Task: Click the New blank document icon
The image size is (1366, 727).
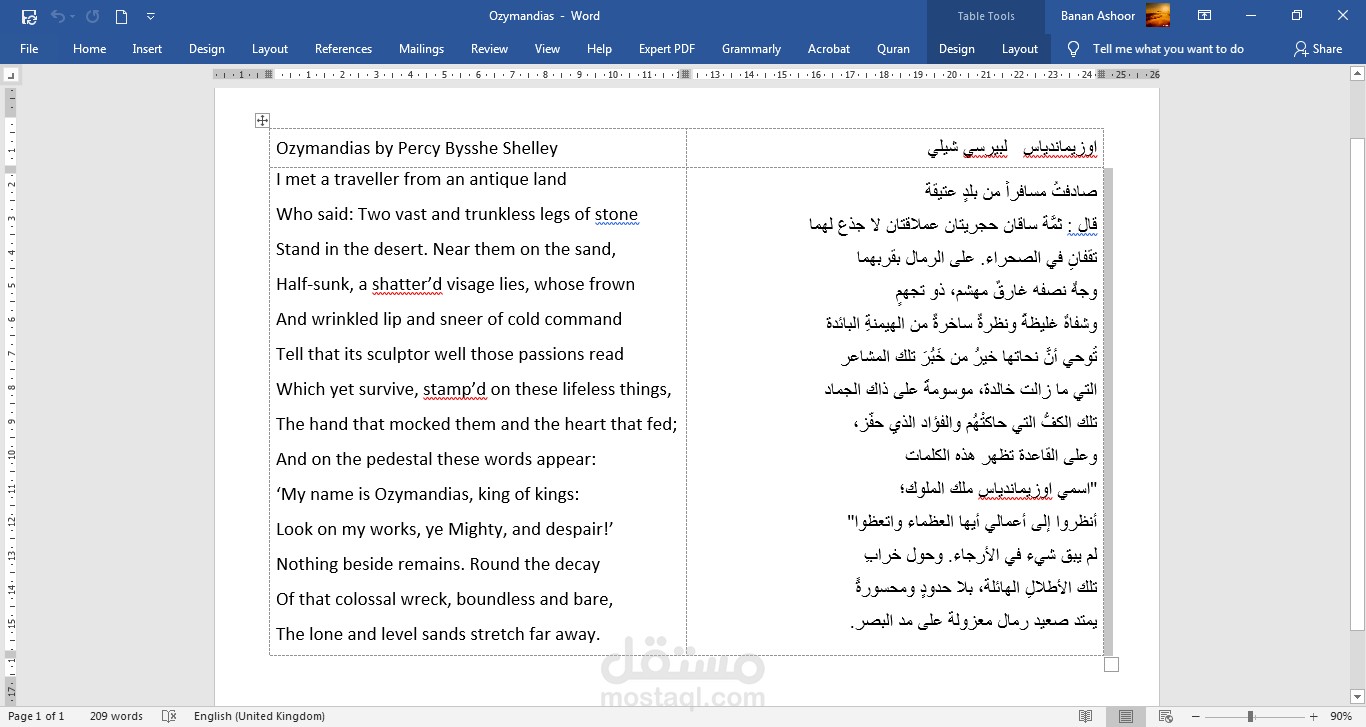Action: click(121, 16)
